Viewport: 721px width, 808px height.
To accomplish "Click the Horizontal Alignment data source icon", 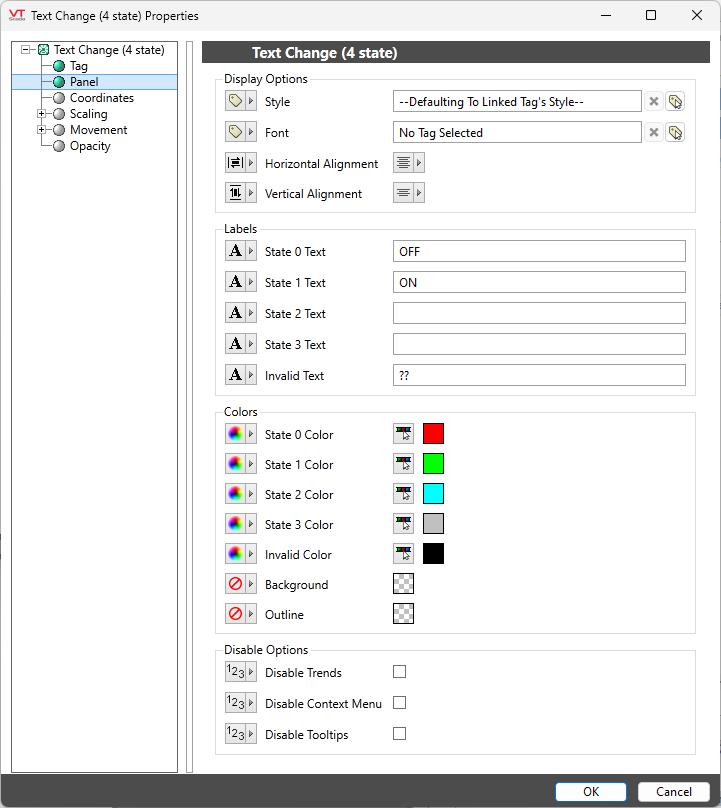I will (x=236, y=164).
